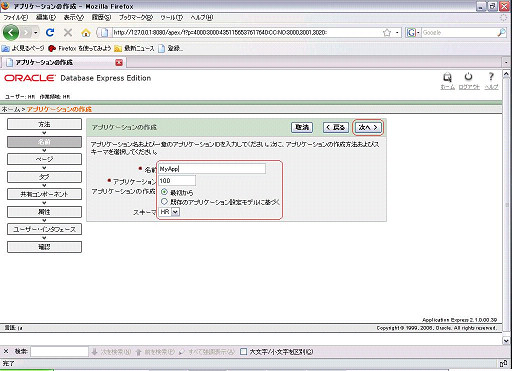Viewport: 512px width, 371px height.
Task: Click the scrollbar up arrow
Action: pos(506,74)
